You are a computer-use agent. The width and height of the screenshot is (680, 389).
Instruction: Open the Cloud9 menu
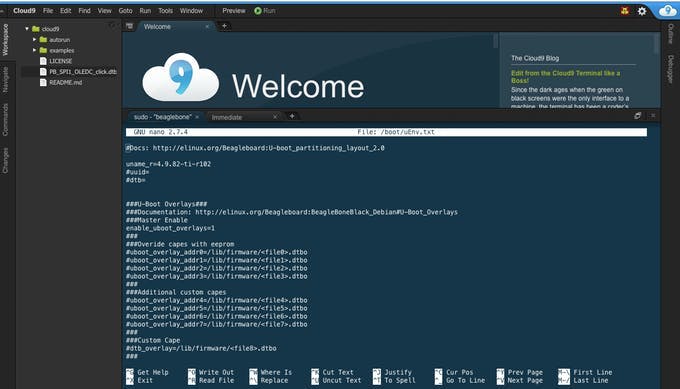point(24,11)
